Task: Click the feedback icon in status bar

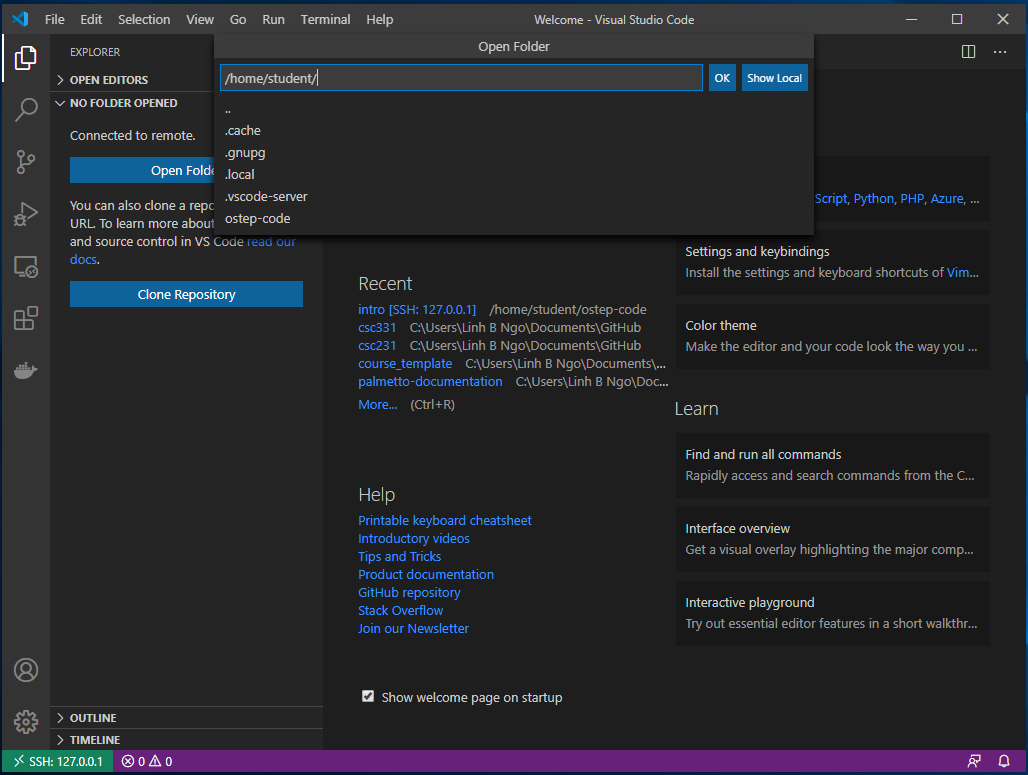Action: click(x=974, y=761)
